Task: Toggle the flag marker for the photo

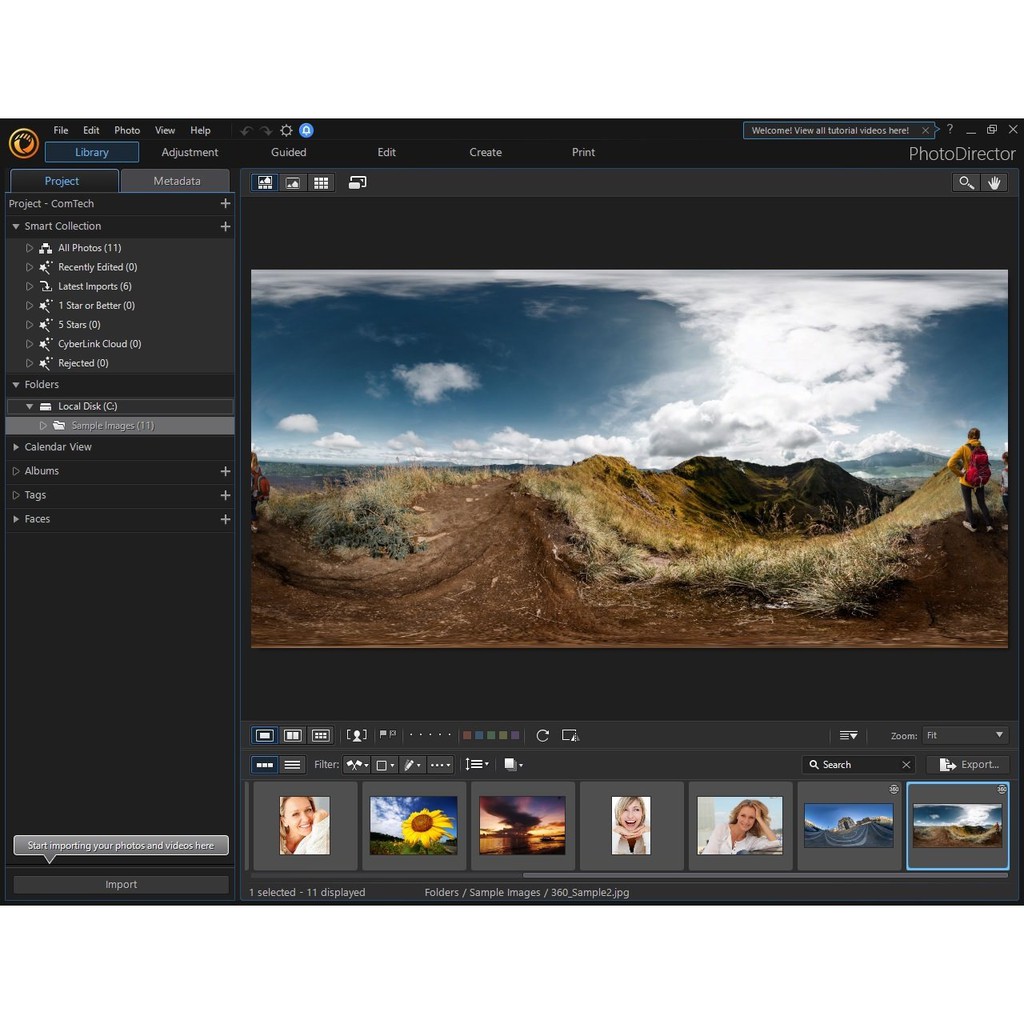Action: tap(384, 735)
